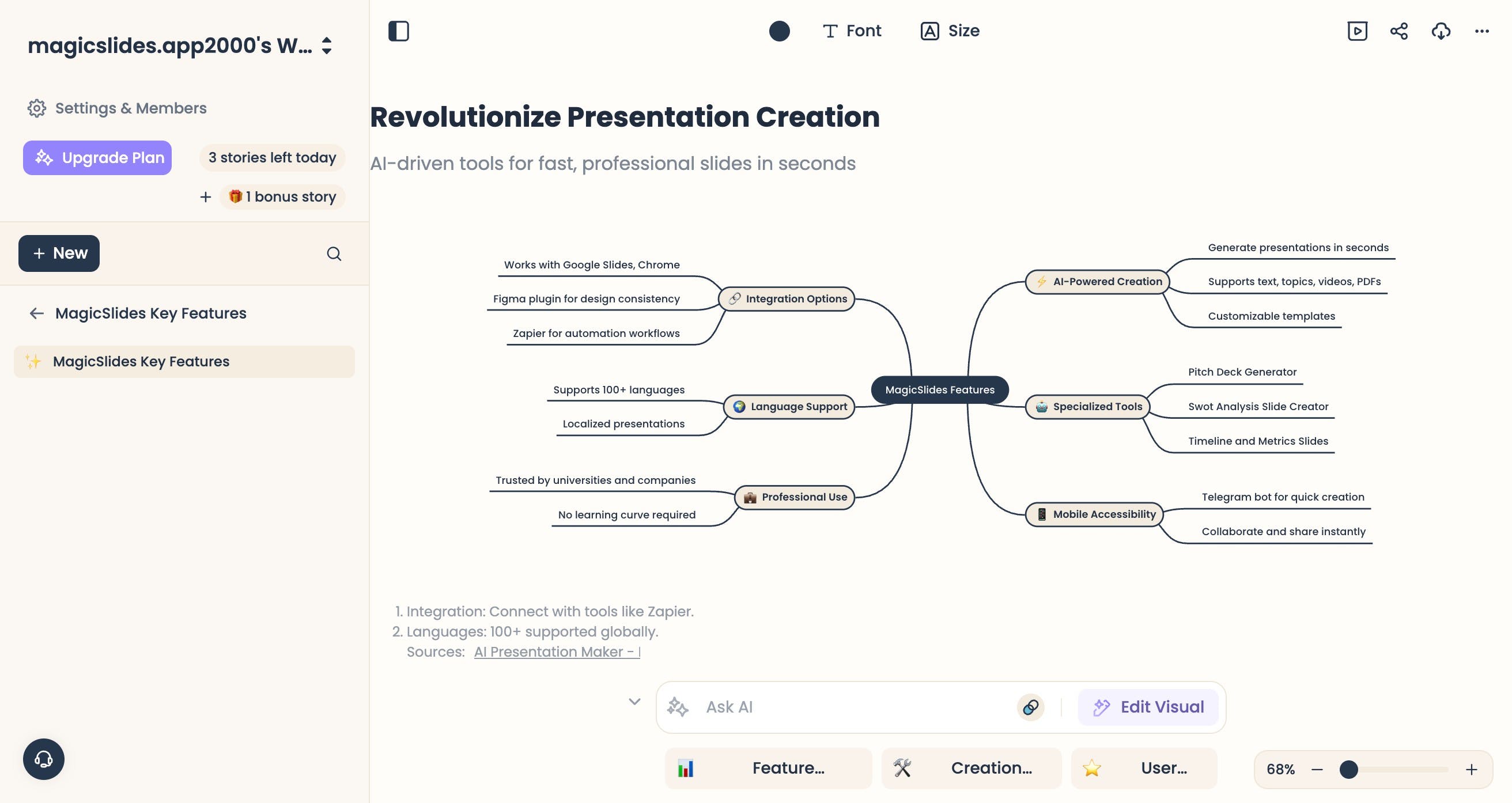Click the lightning icon in AI-Powered Creation
The height and width of the screenshot is (803, 1512).
click(1041, 281)
